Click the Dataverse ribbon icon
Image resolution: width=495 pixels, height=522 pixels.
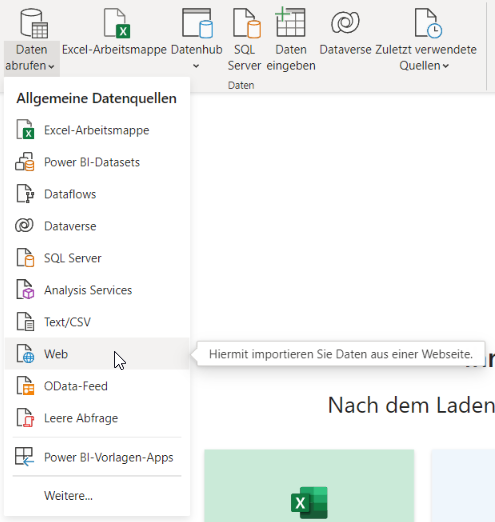tap(345, 23)
